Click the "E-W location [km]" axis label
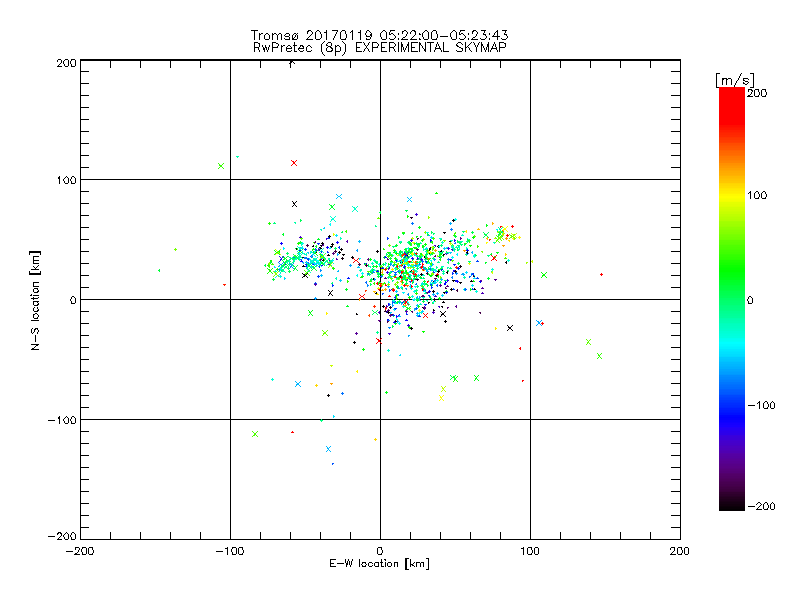 [379, 564]
